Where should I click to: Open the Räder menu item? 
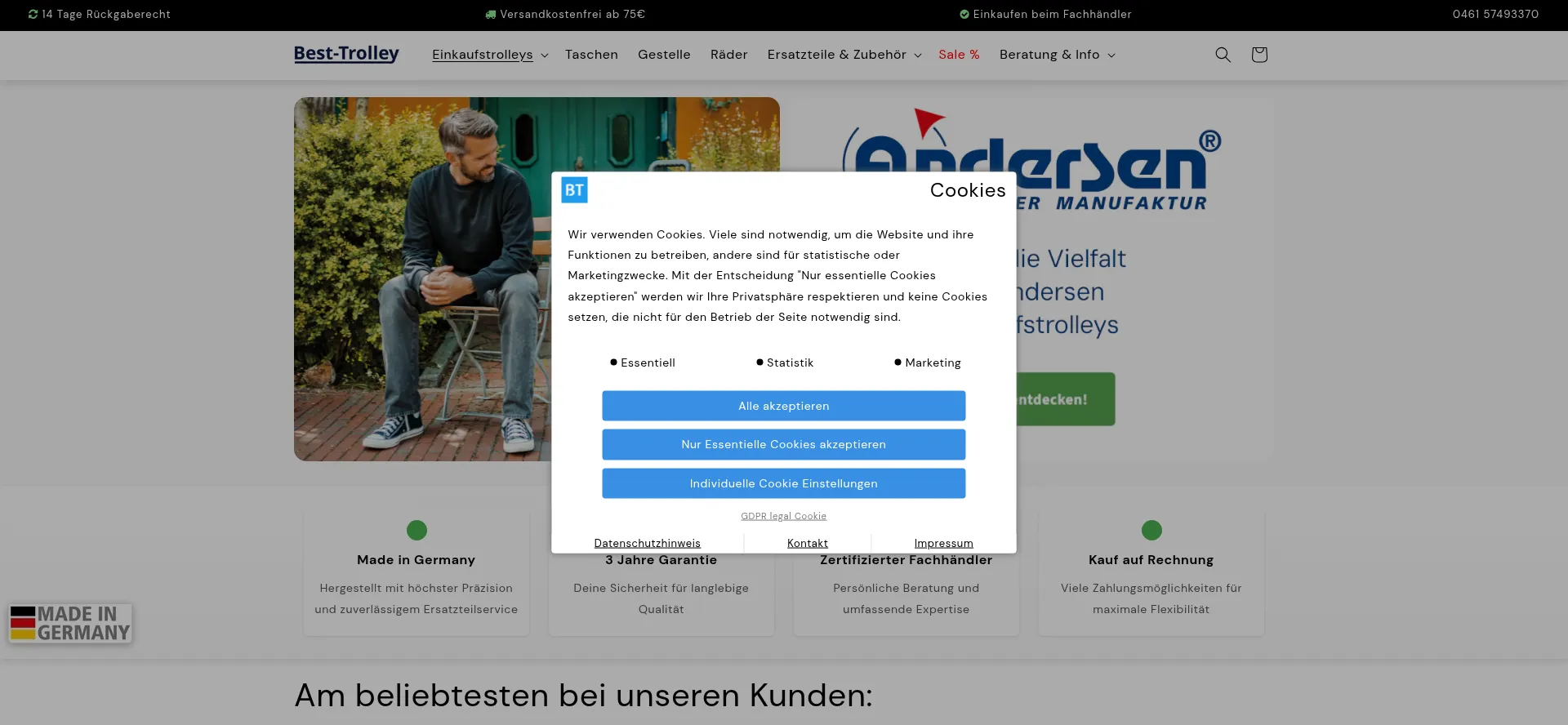(x=728, y=55)
